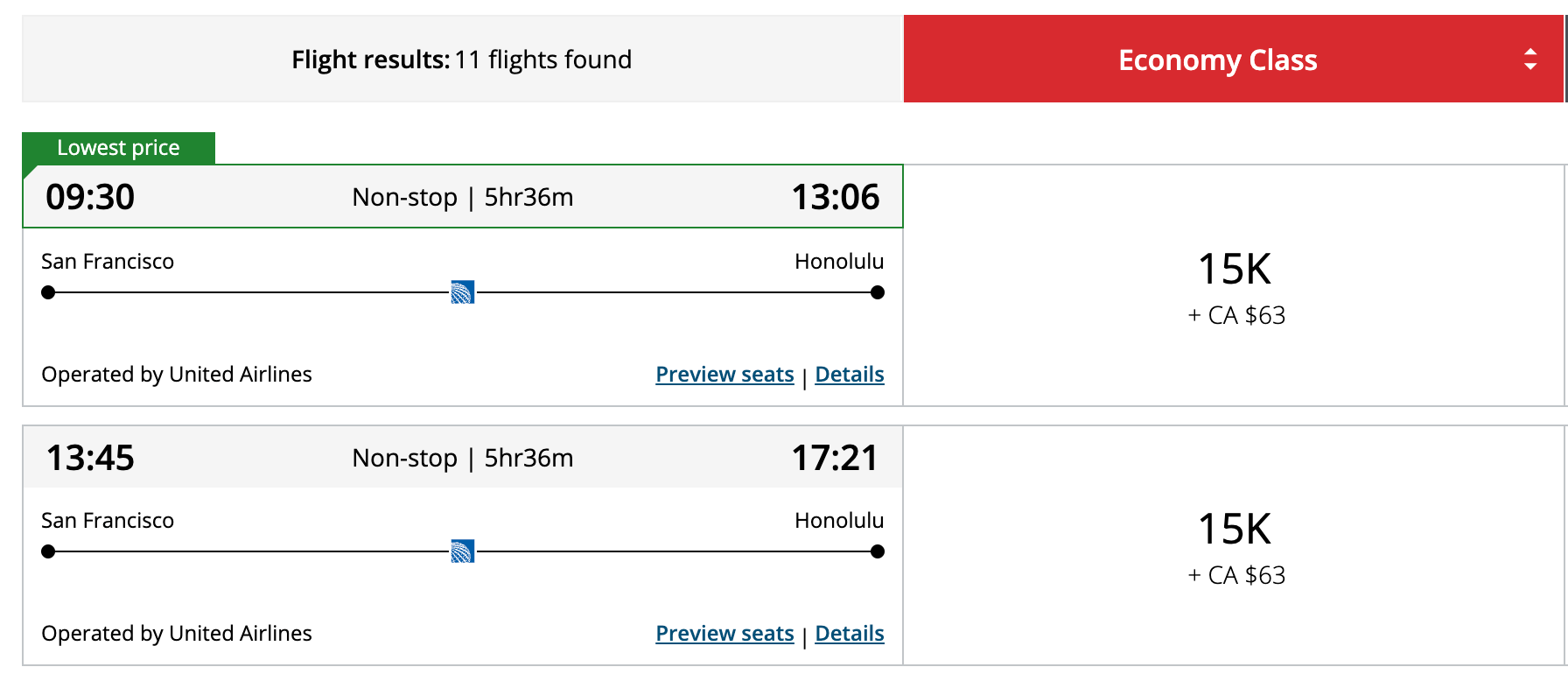Preview seats for the 09:30 flight

point(724,375)
